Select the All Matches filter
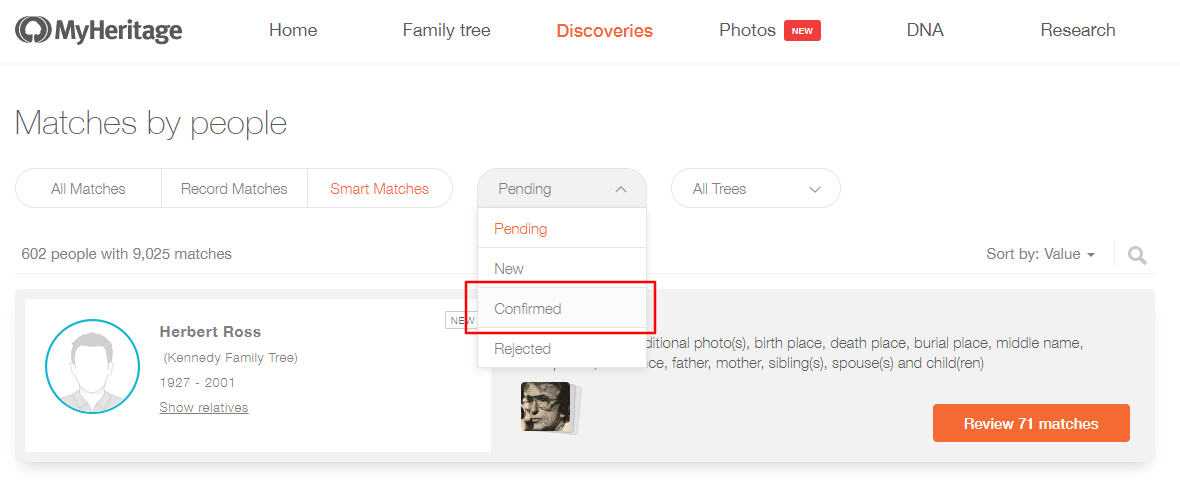Image resolution: width=1180 pixels, height=486 pixels. [88, 188]
